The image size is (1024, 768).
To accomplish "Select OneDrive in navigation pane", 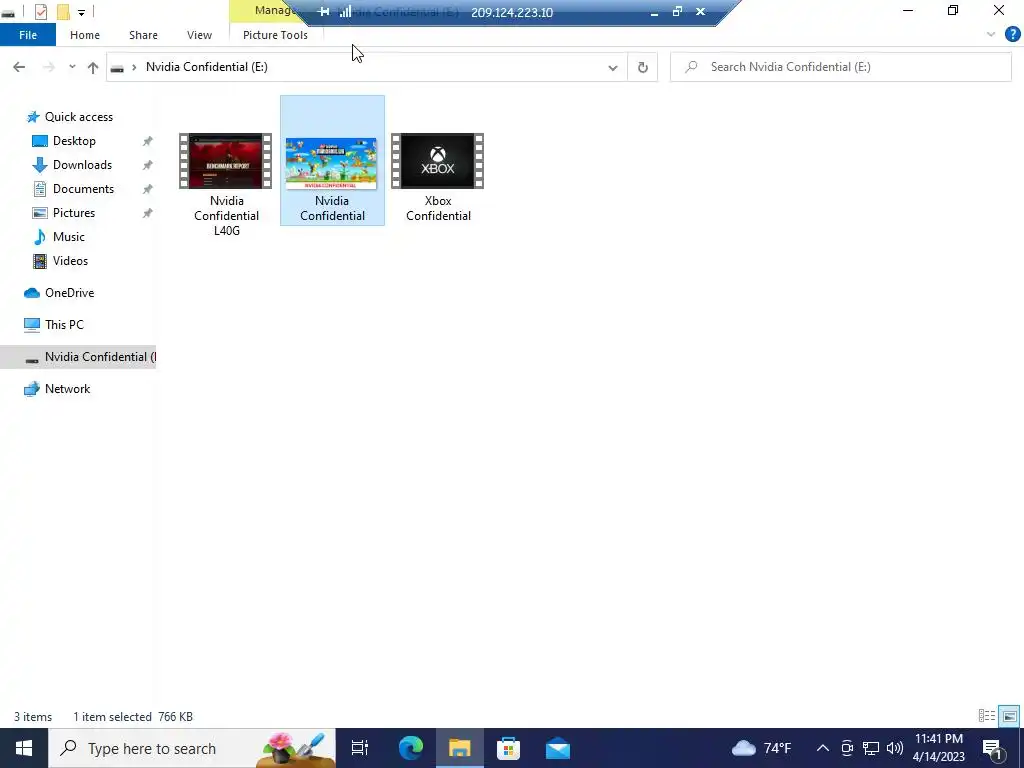I will click(69, 293).
